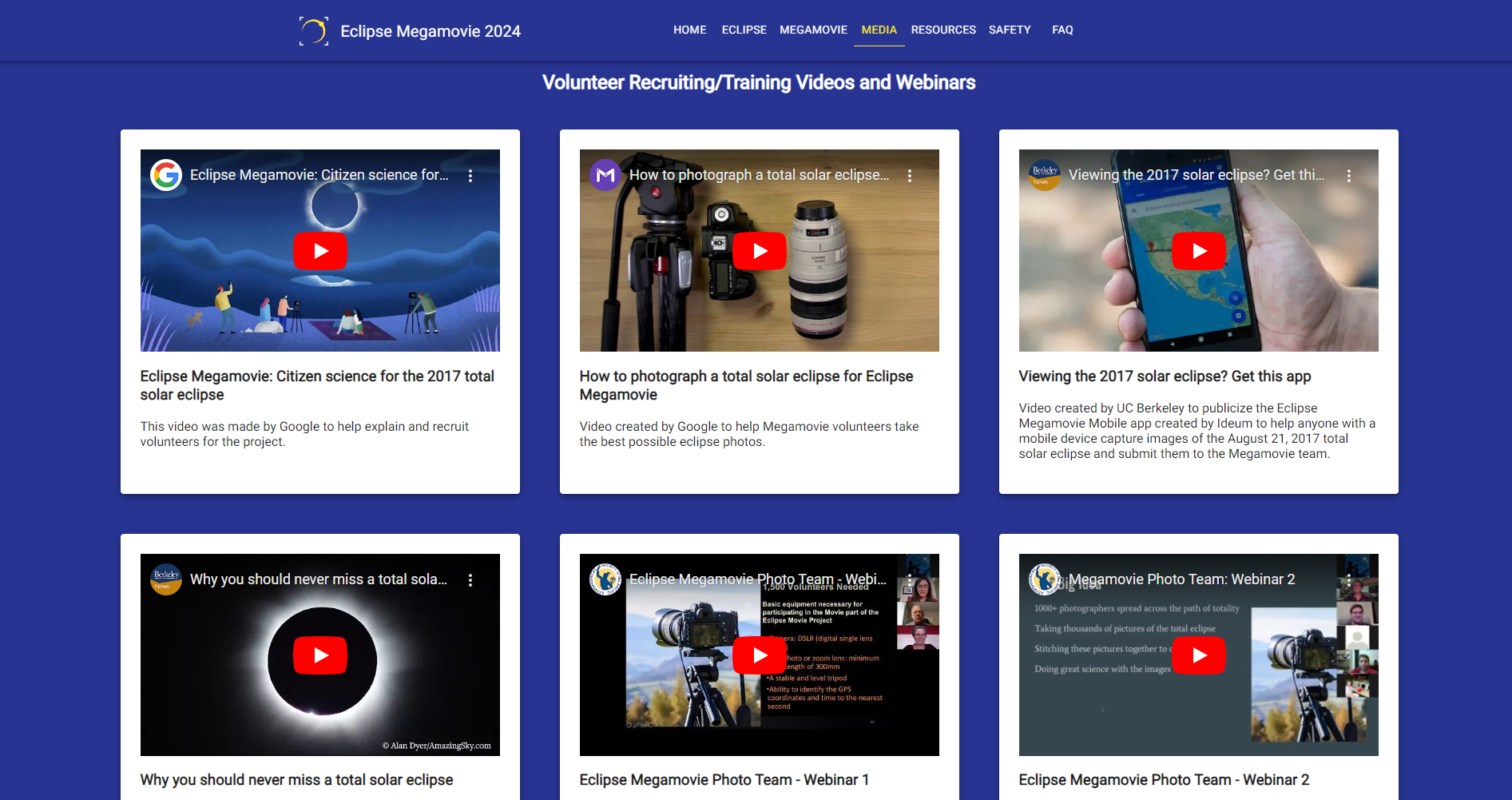Play the Get this app video
This screenshot has width=1512, height=800.
[1198, 251]
